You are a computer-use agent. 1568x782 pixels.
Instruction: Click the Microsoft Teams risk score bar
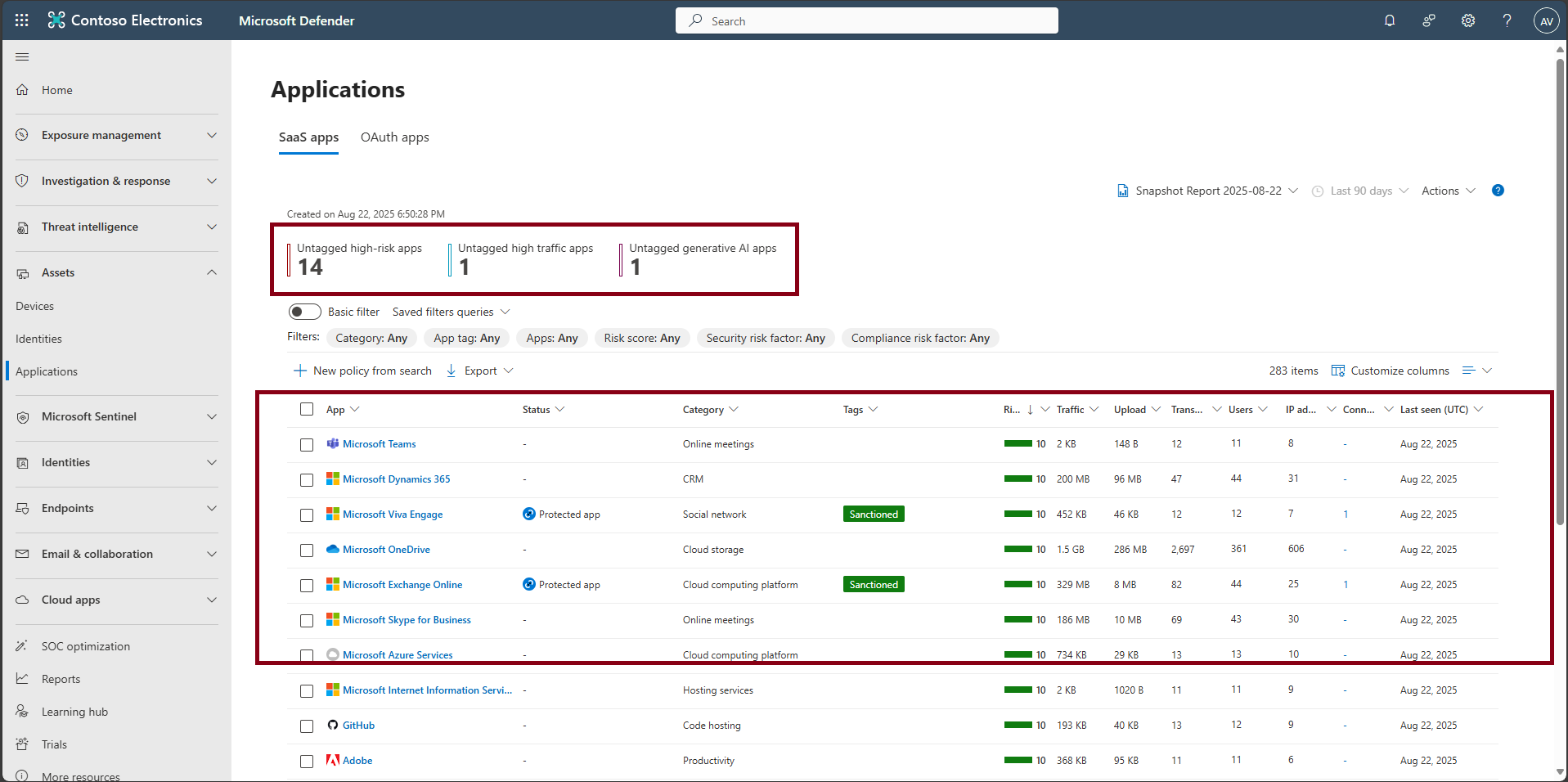tap(1018, 443)
